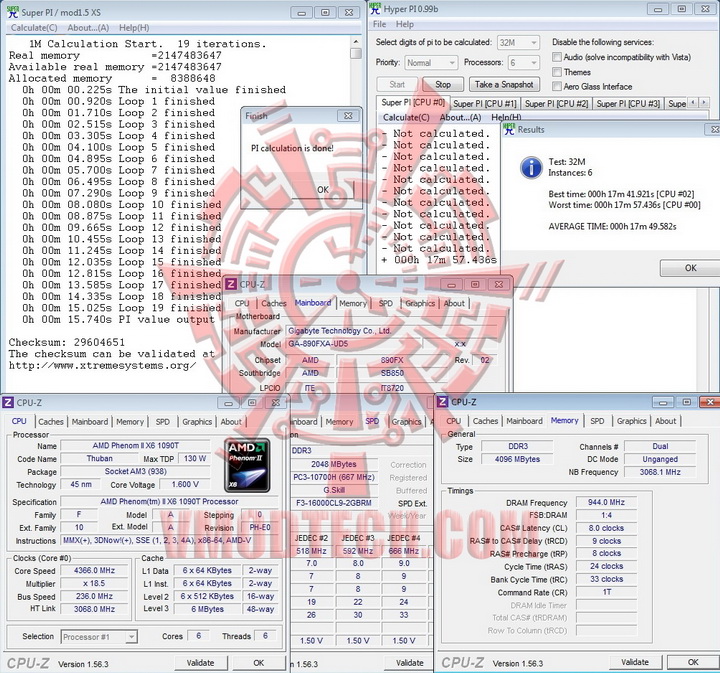Click the AMD Phenom II processor logo
The height and width of the screenshot is (673, 720).
(x=247, y=465)
